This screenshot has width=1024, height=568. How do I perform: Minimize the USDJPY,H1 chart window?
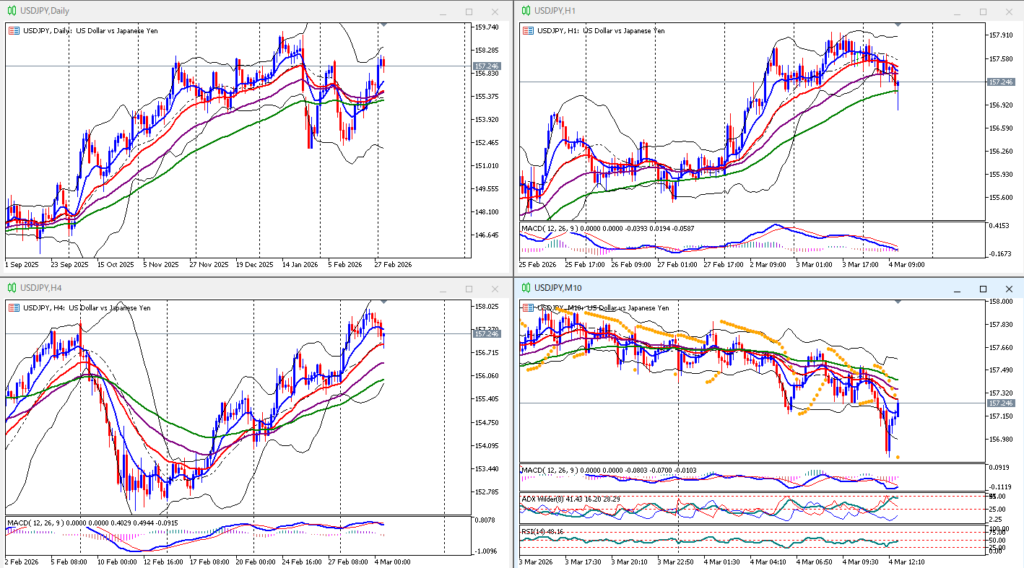957,11
